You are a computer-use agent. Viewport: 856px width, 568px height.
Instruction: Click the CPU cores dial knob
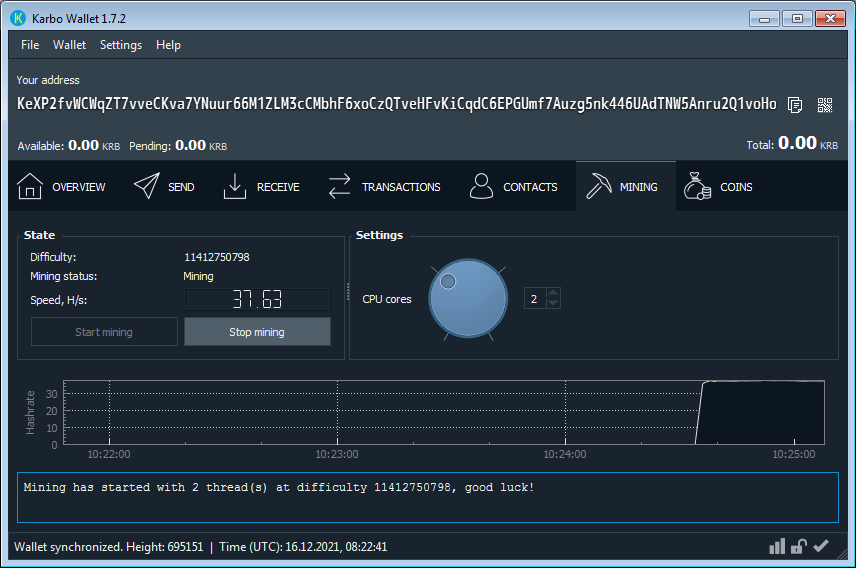(468, 298)
